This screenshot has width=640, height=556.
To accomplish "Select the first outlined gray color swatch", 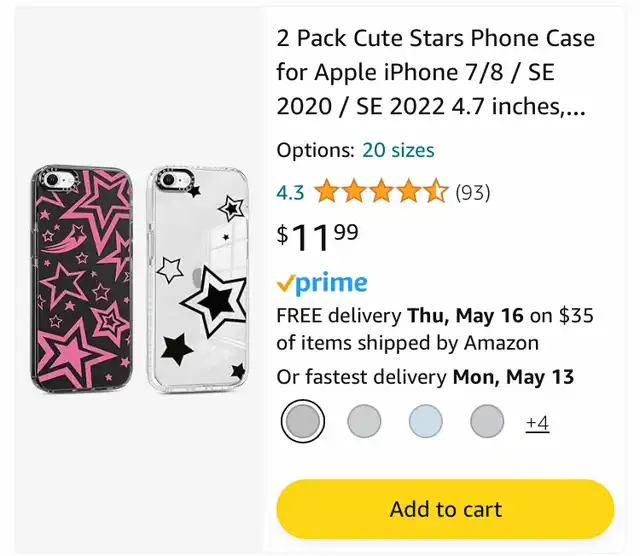I will click(303, 421).
